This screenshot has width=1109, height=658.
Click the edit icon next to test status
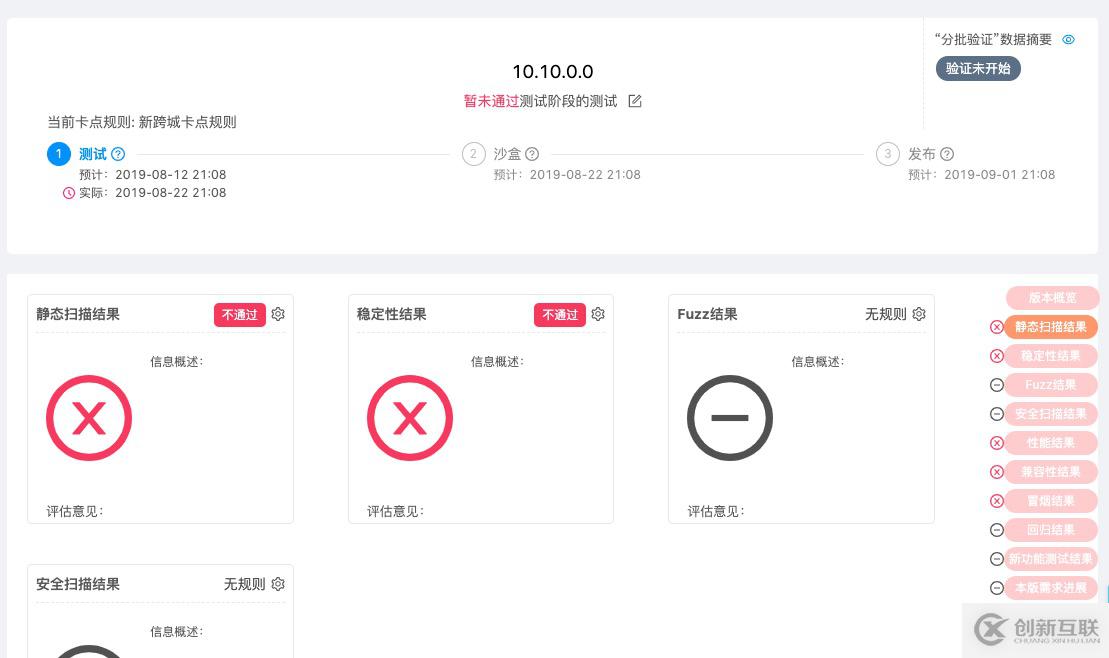pos(635,101)
